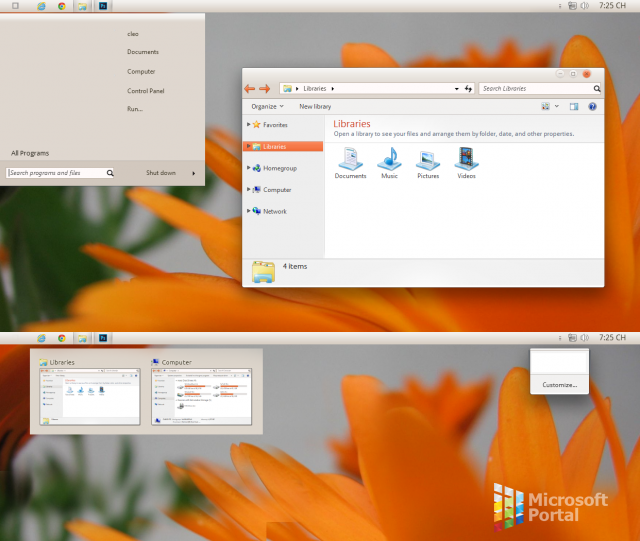Open Photoshop from the taskbar beside the Start button

(103, 6)
